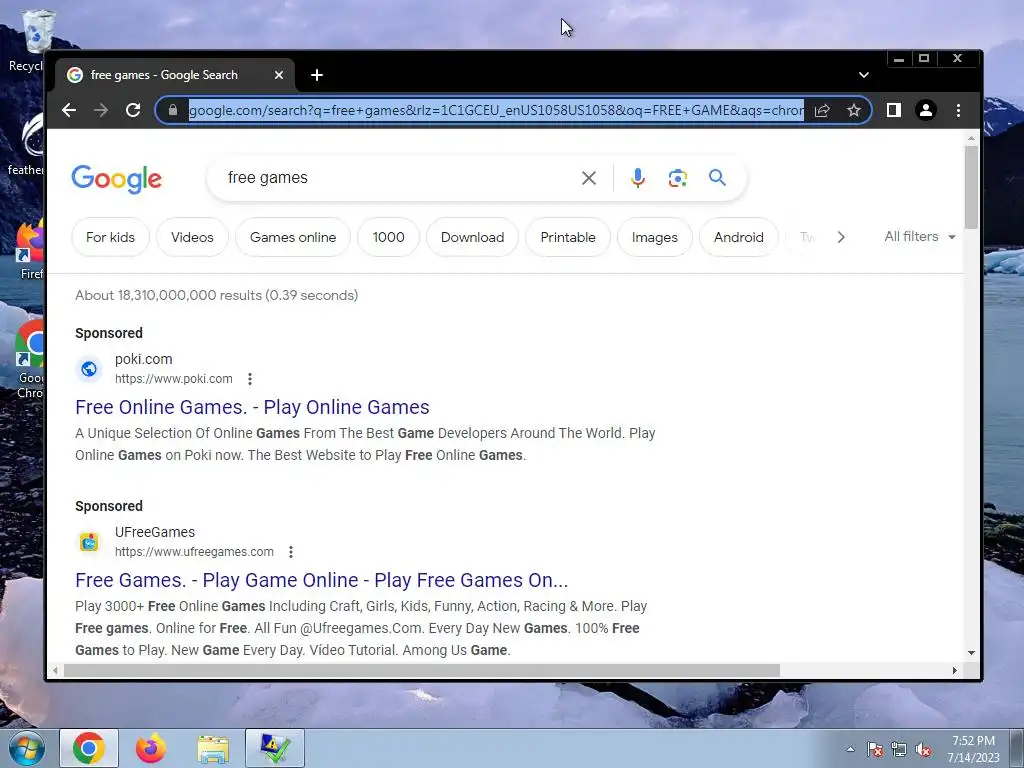
Task: Expand the 'All filters' dropdown
Action: [x=920, y=236]
